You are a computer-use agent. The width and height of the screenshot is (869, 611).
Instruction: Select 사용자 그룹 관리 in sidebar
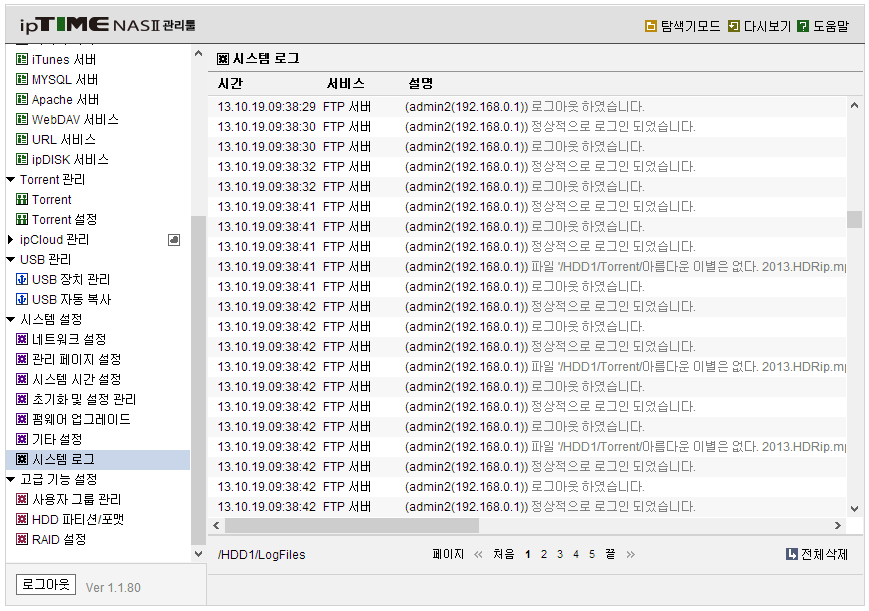[x=76, y=500]
